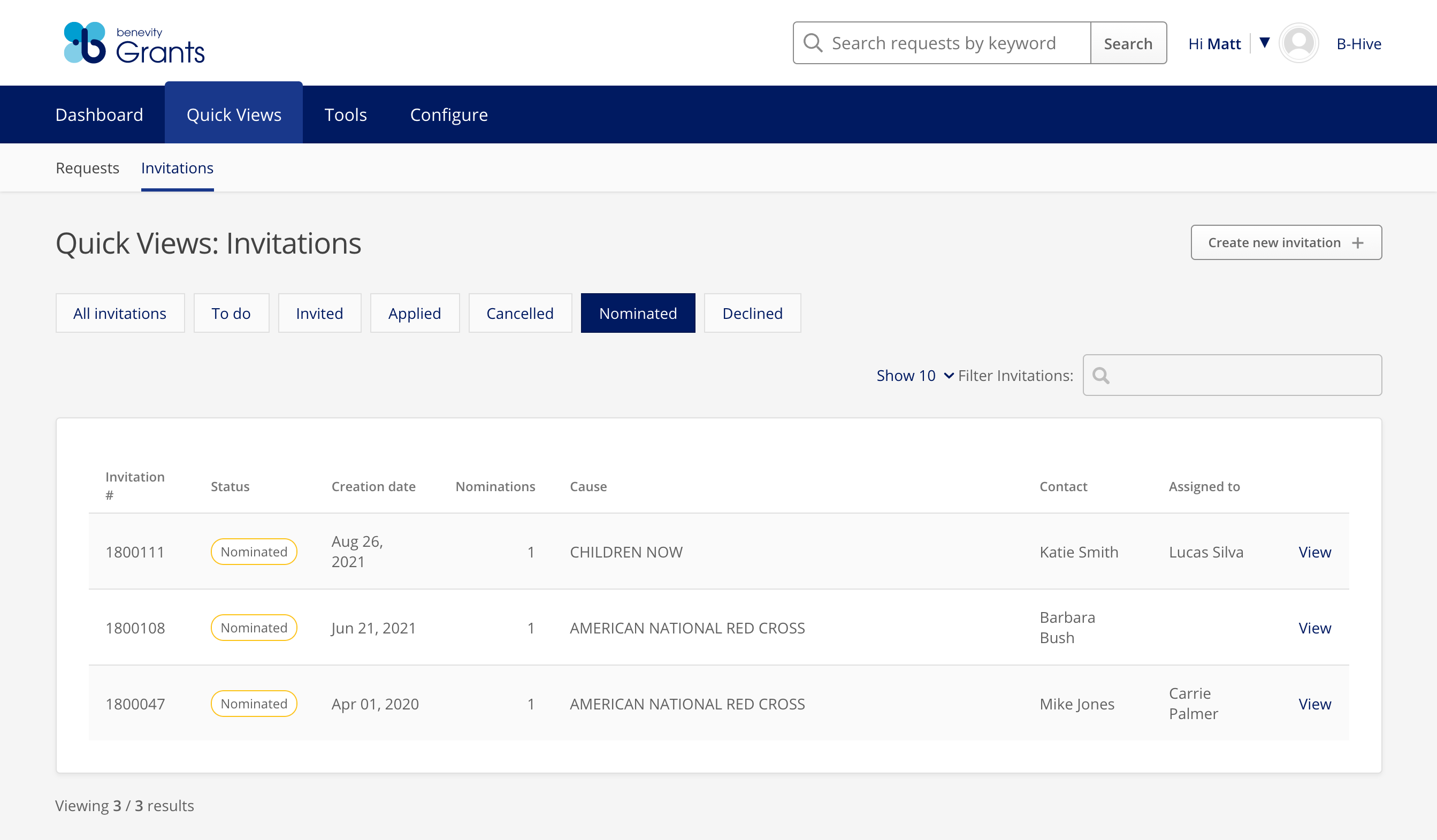Click assignee Lucas Silva
The image size is (1437, 840).
pyautogui.click(x=1206, y=552)
